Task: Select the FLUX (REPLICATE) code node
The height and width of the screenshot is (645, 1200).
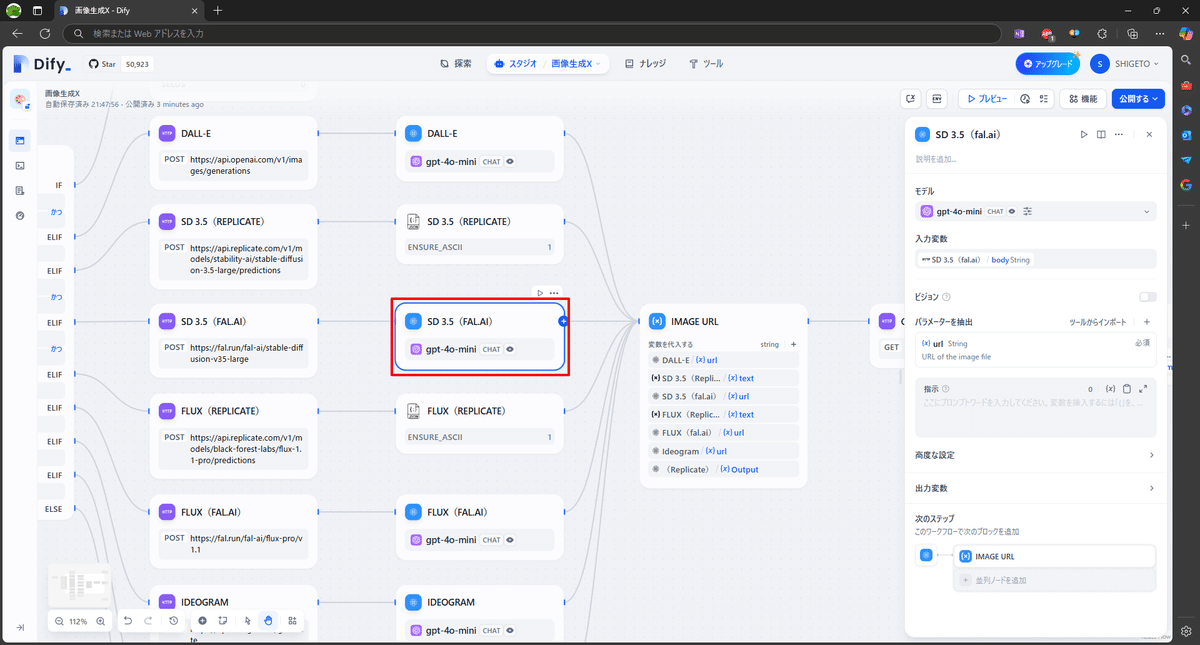Action: coord(480,423)
